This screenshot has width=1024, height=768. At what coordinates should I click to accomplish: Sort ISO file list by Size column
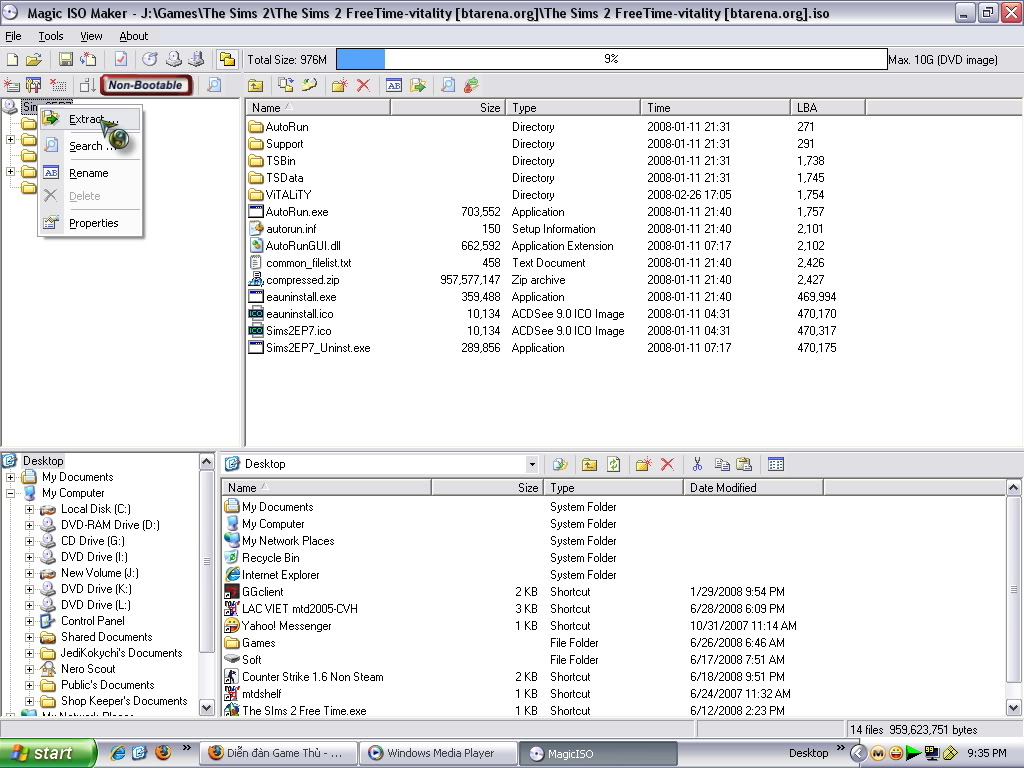pyautogui.click(x=448, y=108)
